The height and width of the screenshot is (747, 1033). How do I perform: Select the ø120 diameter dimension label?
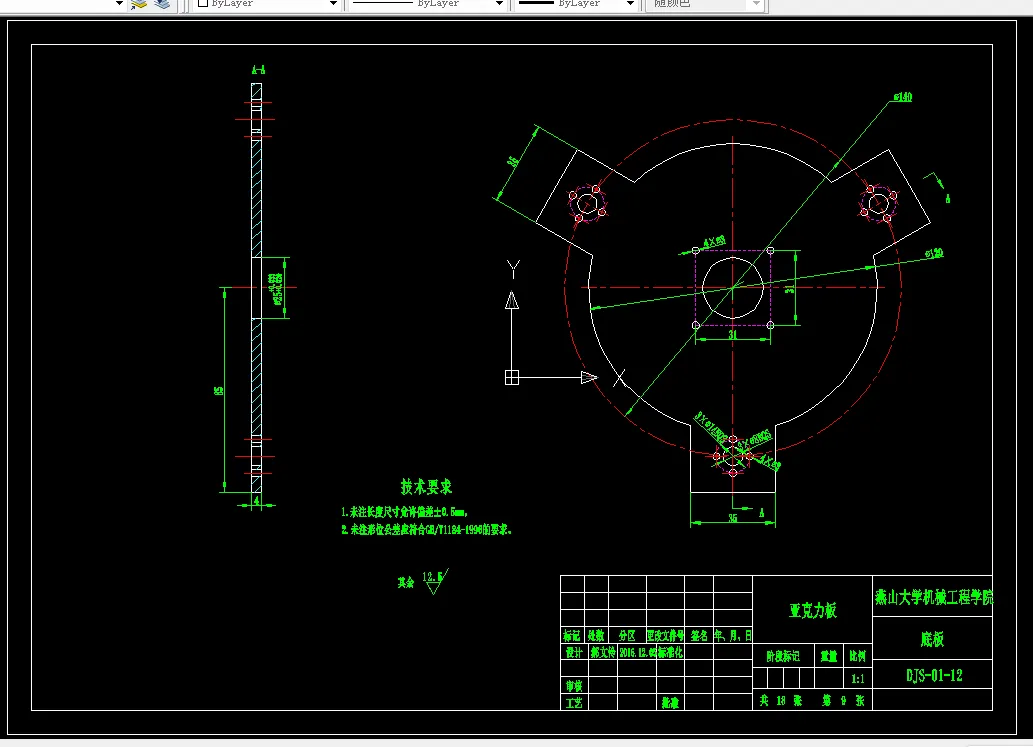(x=934, y=254)
